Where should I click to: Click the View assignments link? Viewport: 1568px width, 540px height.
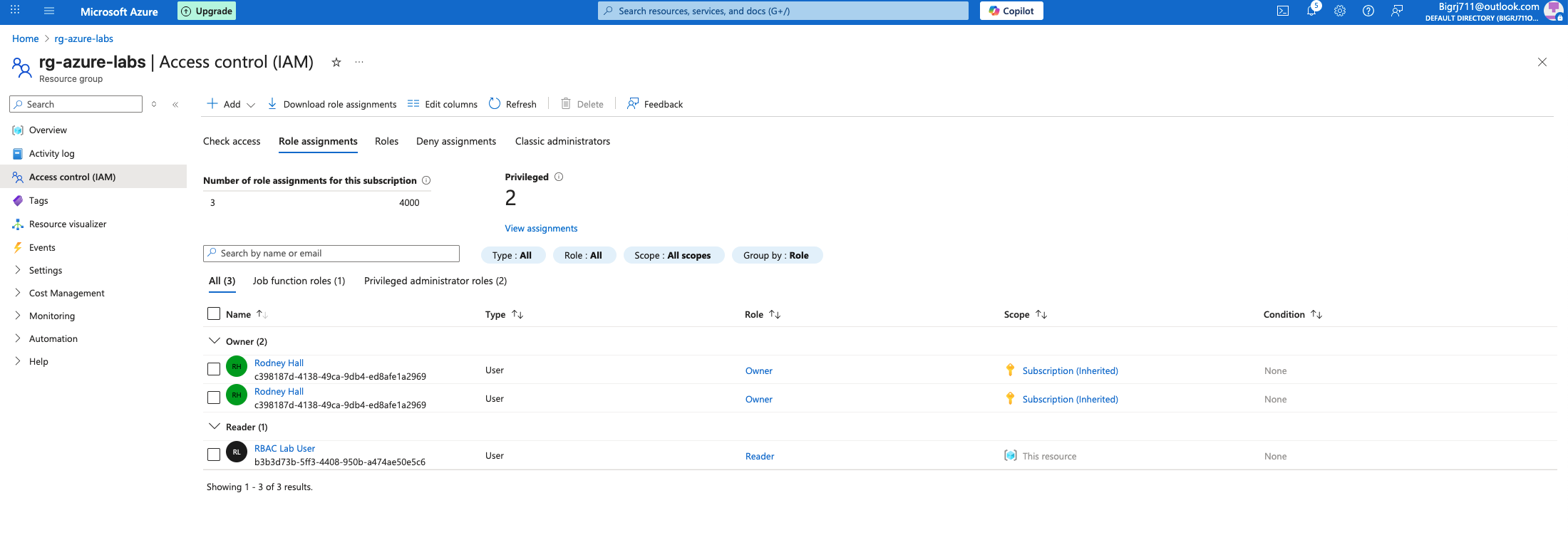541,228
